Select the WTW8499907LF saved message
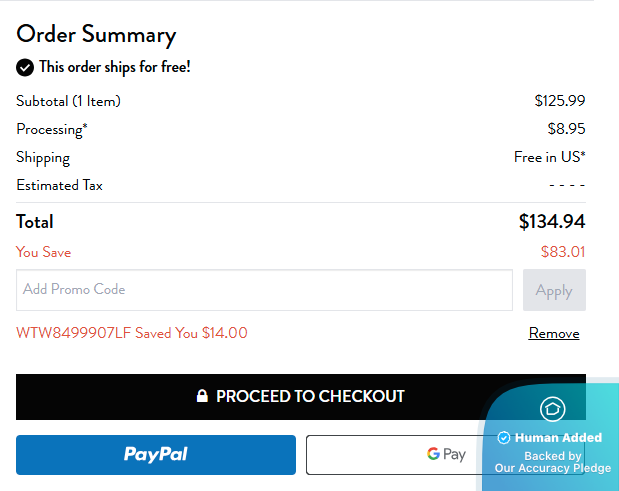This screenshot has width=619, height=491. pyautogui.click(x=132, y=333)
